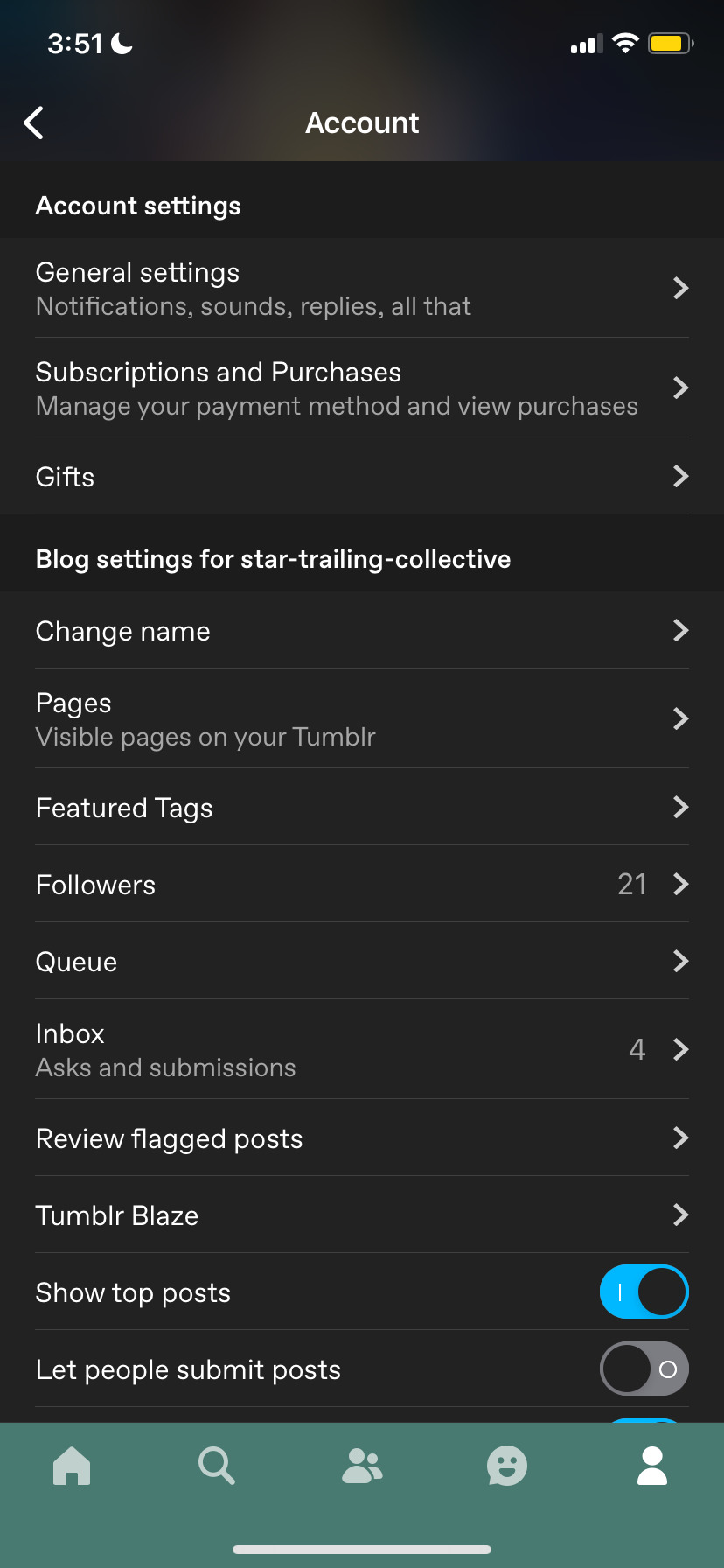
Task: Open Change name setting
Action: [362, 630]
